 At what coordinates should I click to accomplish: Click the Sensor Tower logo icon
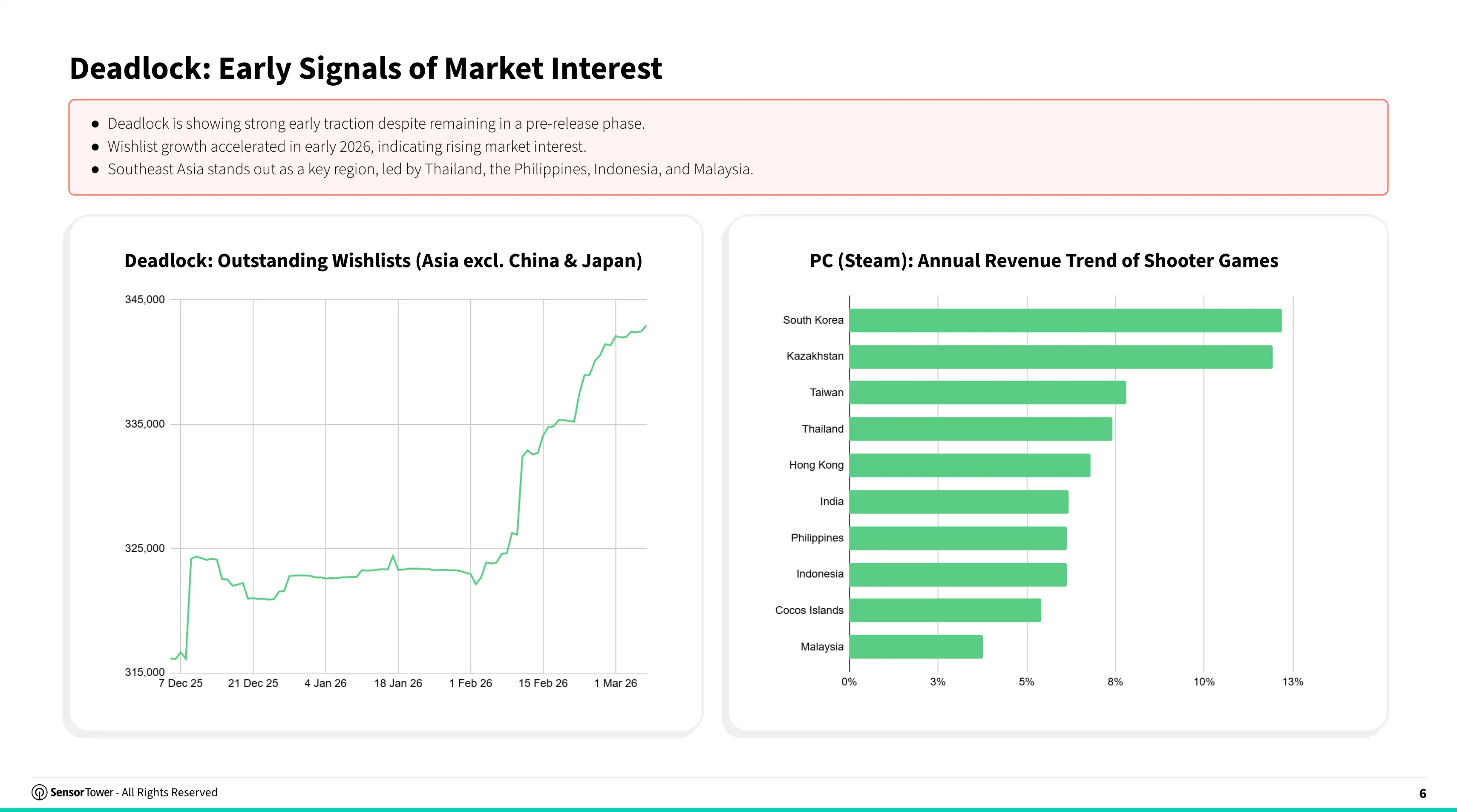[39, 792]
